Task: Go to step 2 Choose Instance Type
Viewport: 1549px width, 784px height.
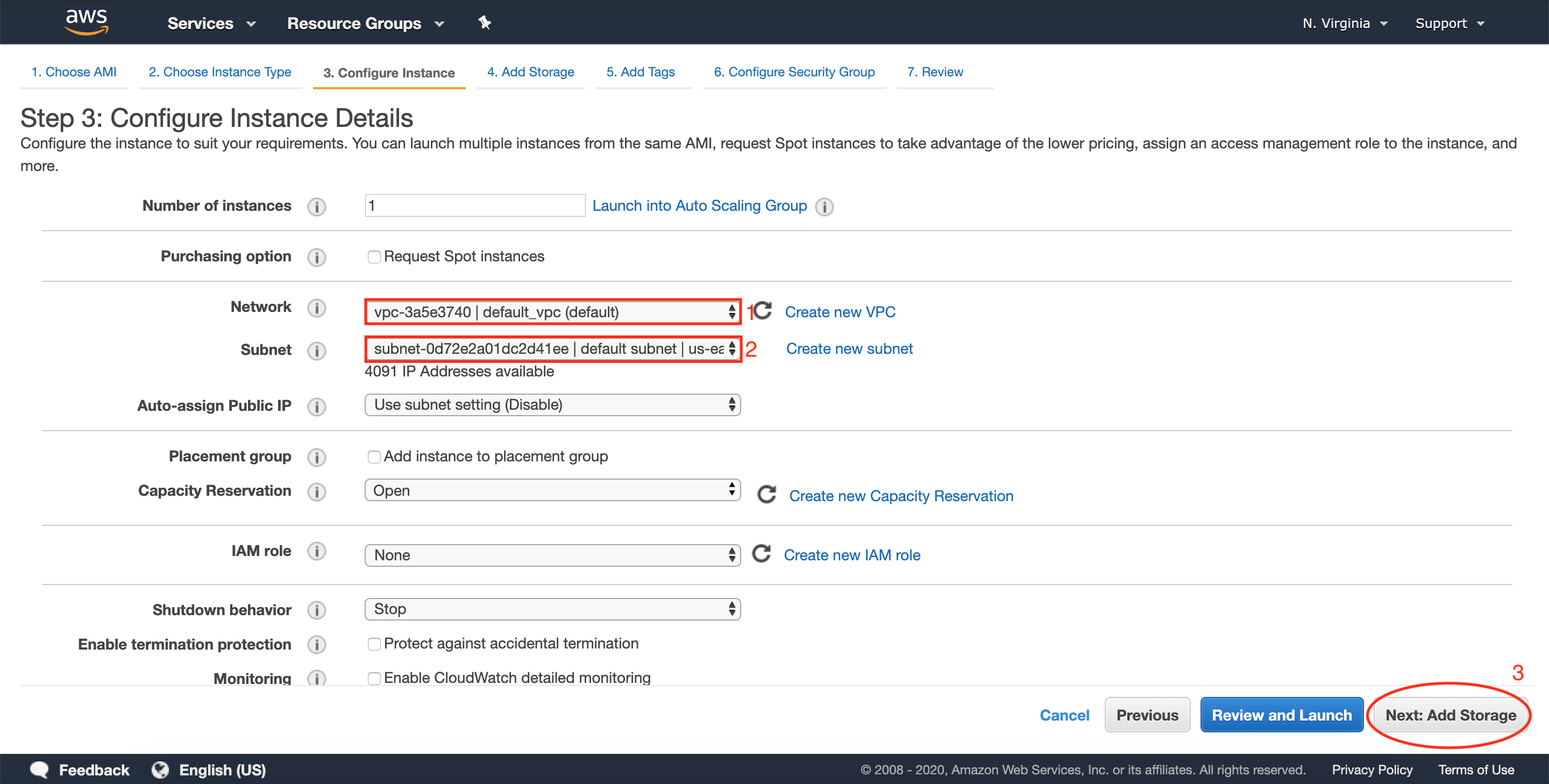Action: [x=220, y=72]
